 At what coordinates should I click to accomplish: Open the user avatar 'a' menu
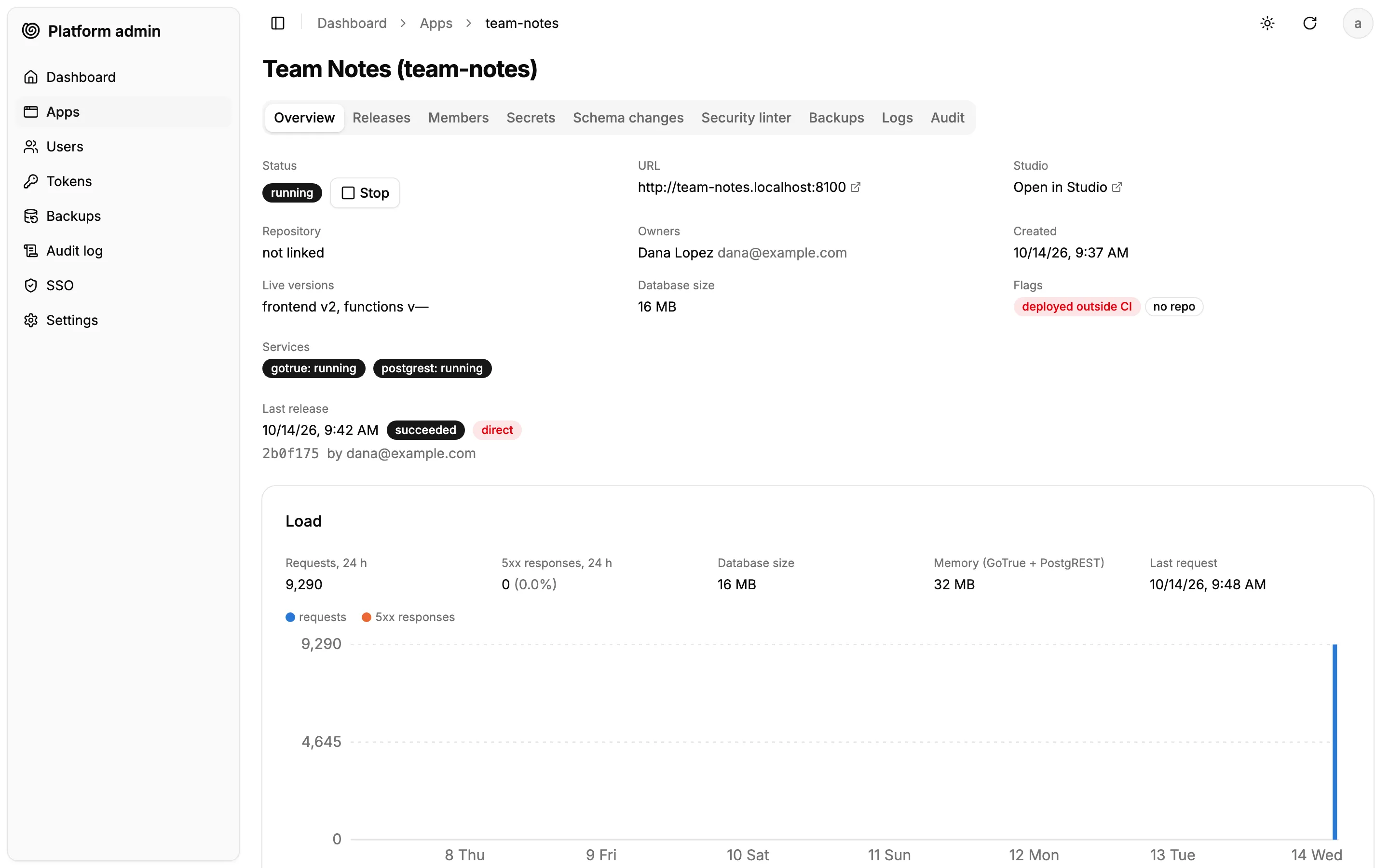[x=1358, y=23]
